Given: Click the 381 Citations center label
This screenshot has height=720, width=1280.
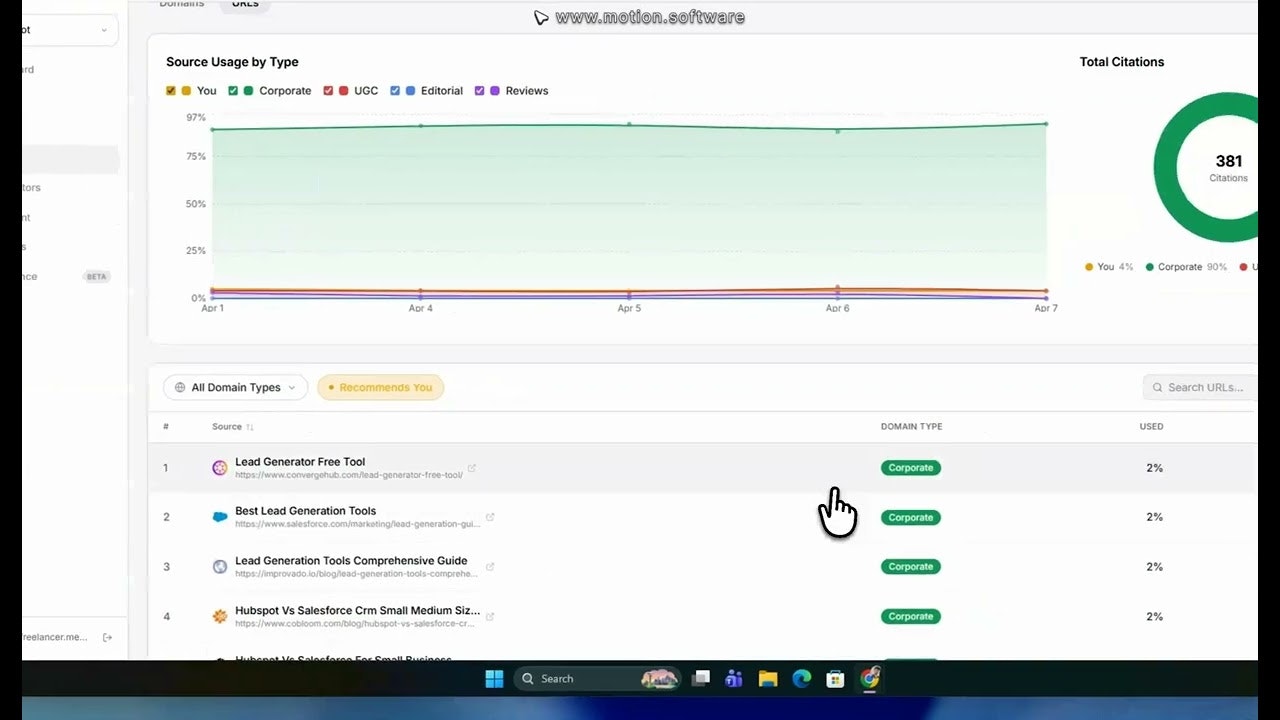Looking at the screenshot, I should click(1228, 167).
